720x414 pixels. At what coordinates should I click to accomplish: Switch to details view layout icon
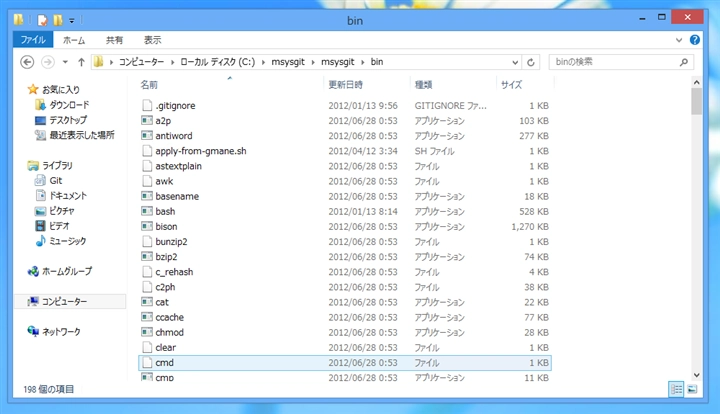coord(676,390)
